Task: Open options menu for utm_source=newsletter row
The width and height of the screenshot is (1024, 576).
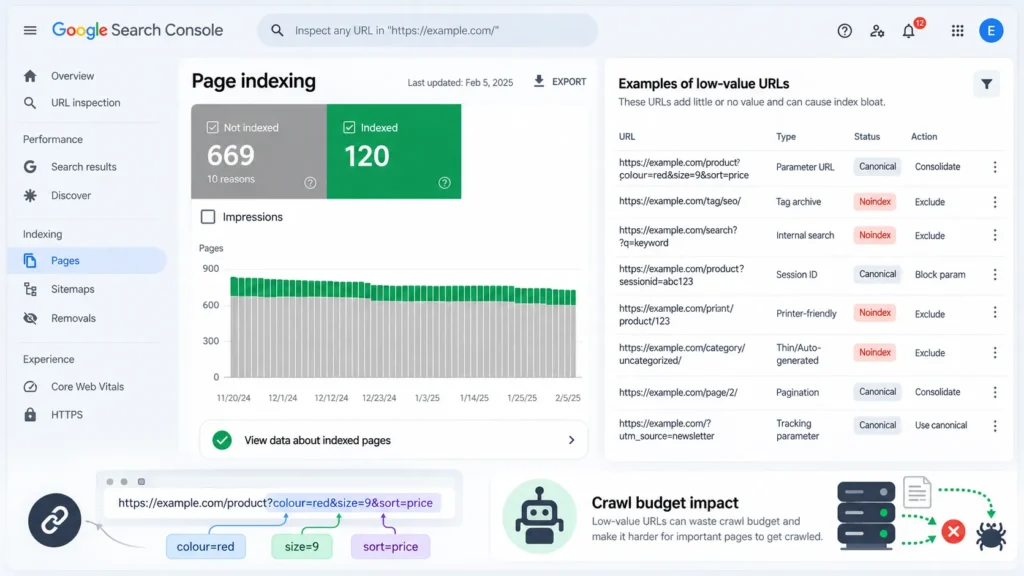Action: click(995, 426)
